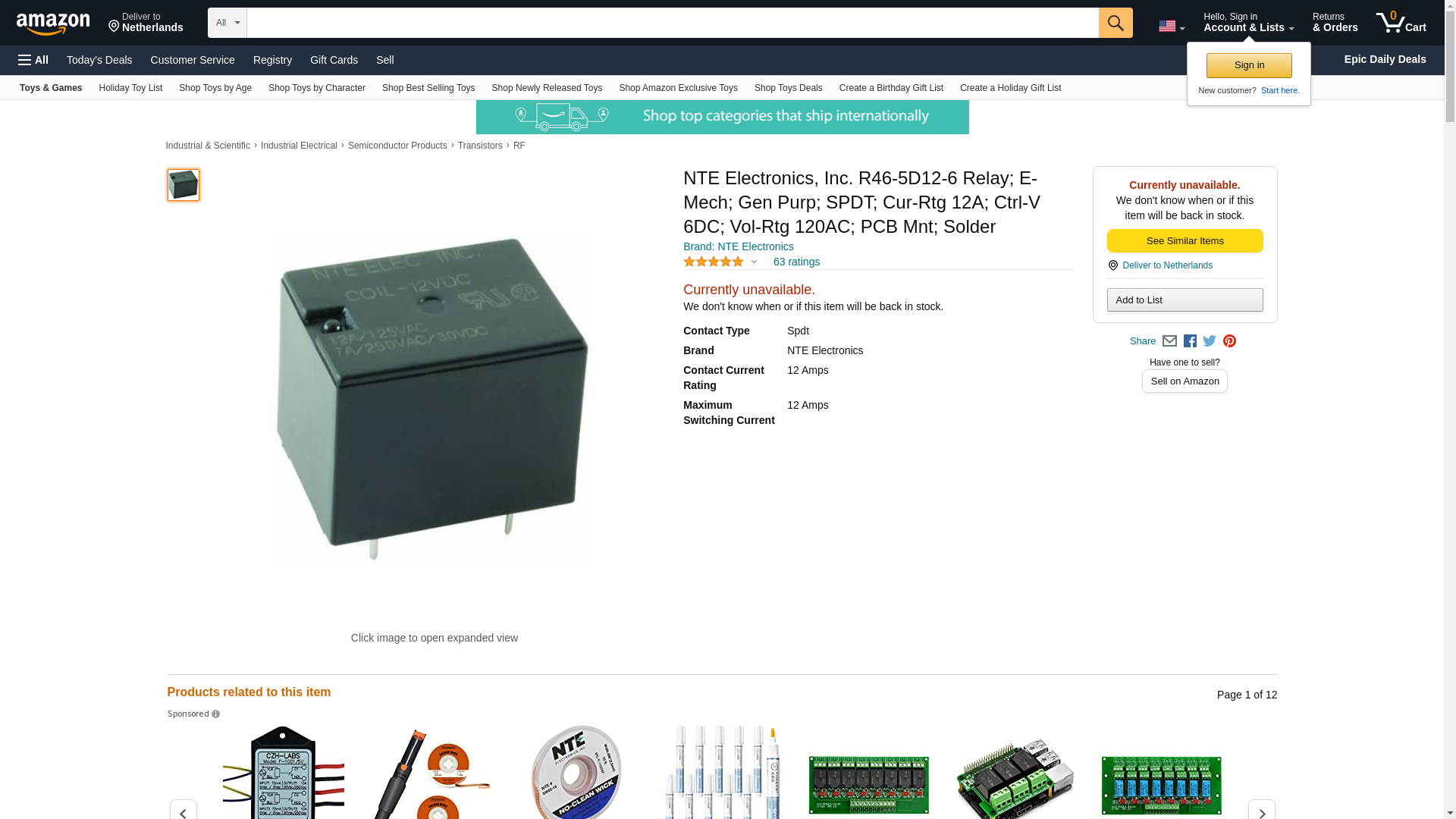Click Sign in button in the popup

click(1249, 65)
